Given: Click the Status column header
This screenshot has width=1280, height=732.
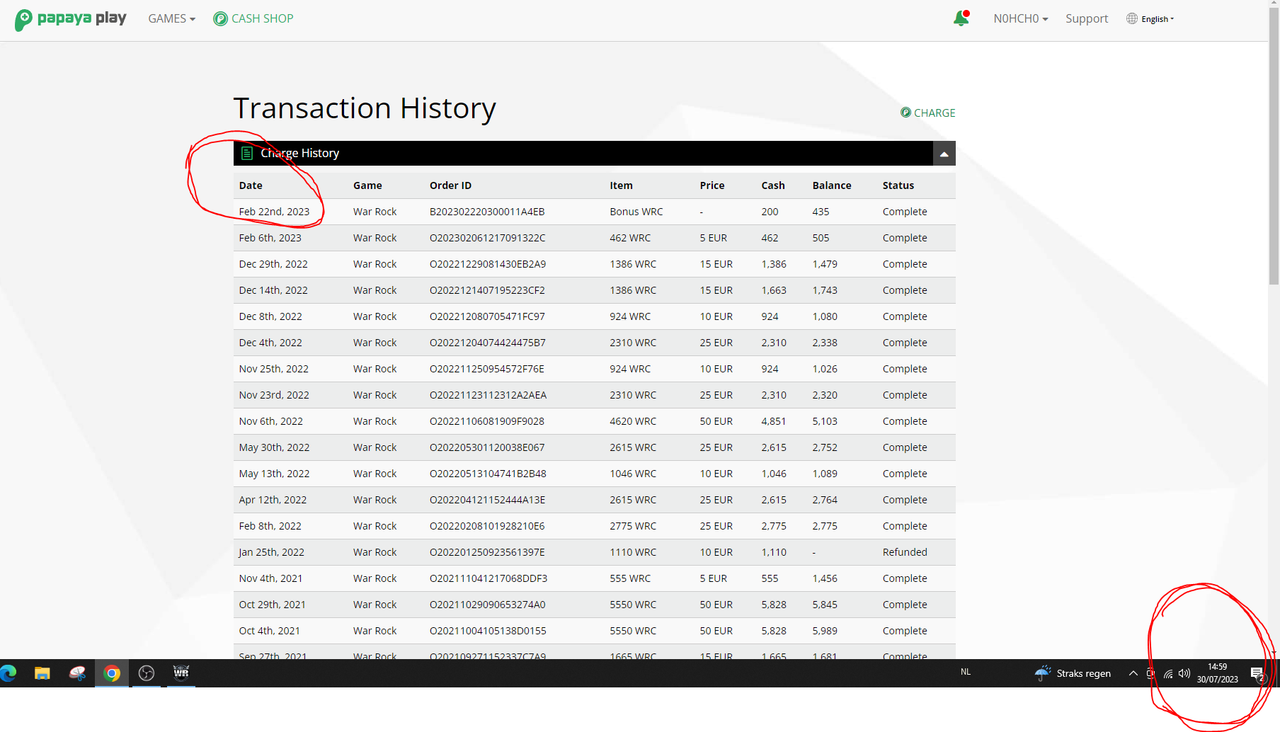Looking at the screenshot, I should point(898,185).
